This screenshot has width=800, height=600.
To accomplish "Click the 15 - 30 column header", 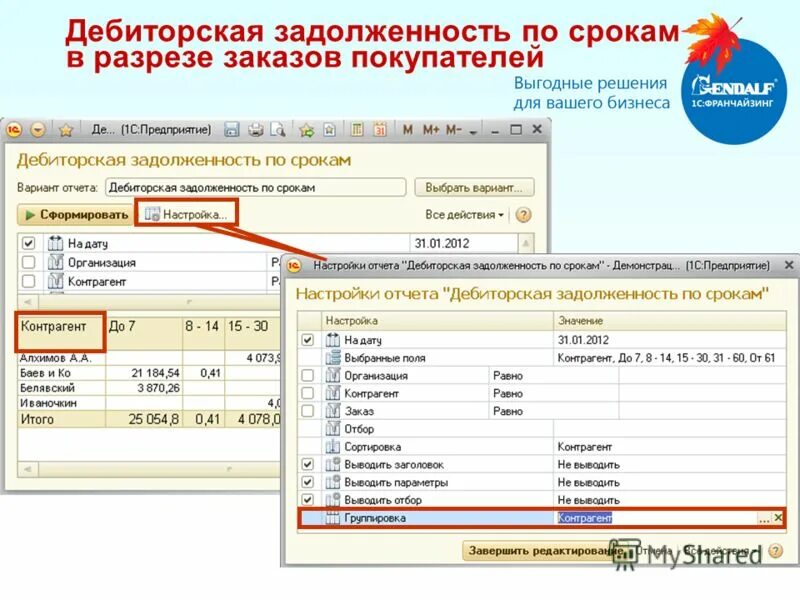I will coord(252,332).
